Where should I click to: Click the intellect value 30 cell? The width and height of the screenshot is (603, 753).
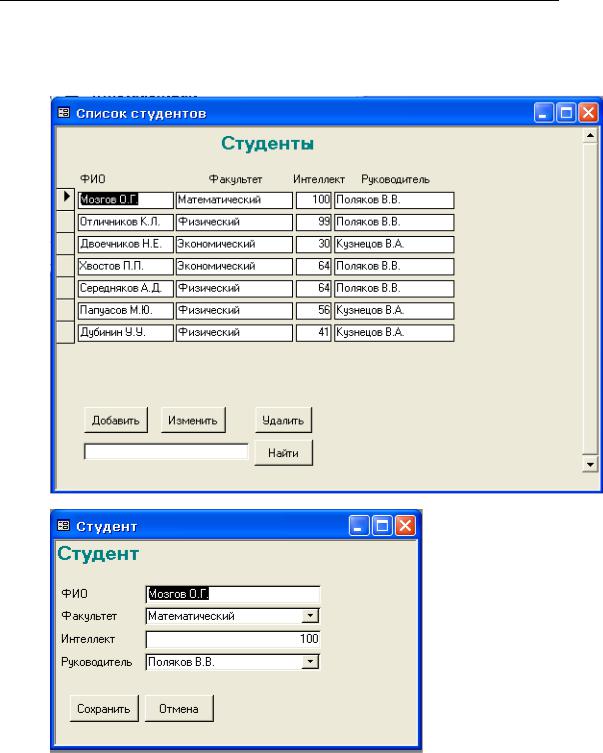314,244
